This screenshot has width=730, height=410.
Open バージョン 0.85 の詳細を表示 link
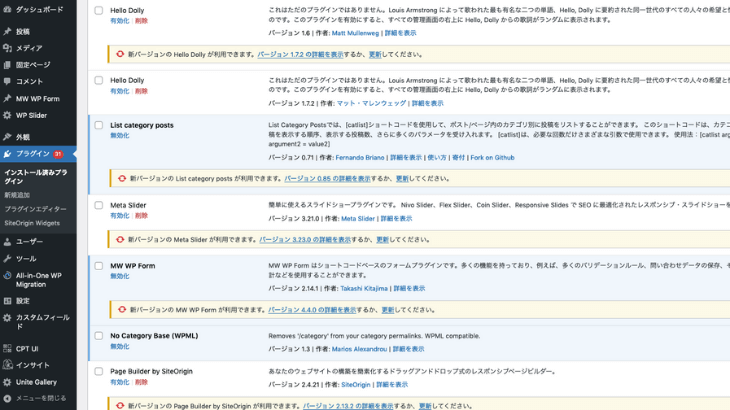327,178
